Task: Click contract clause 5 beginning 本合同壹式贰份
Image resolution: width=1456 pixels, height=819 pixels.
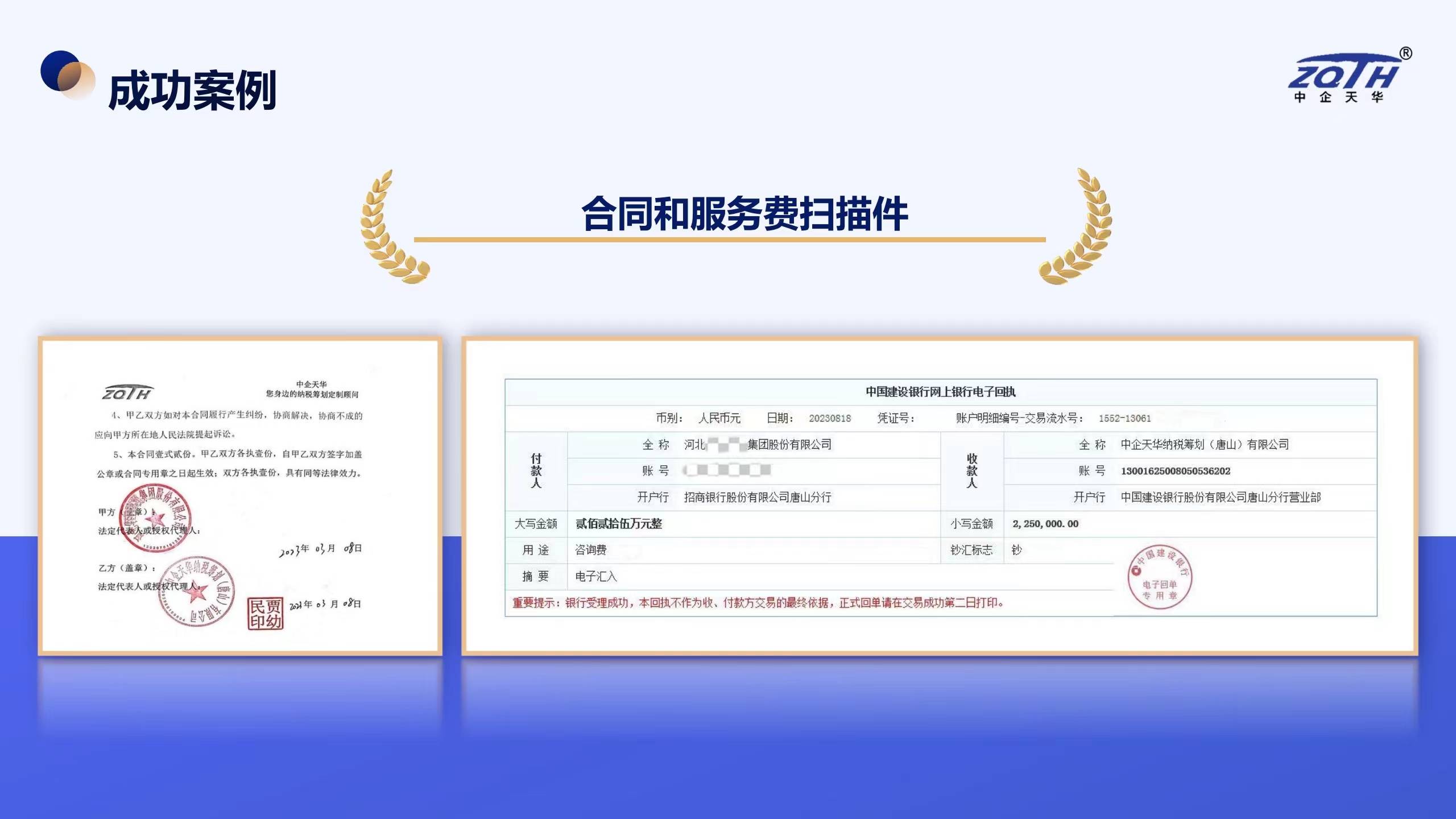Action: [229, 464]
